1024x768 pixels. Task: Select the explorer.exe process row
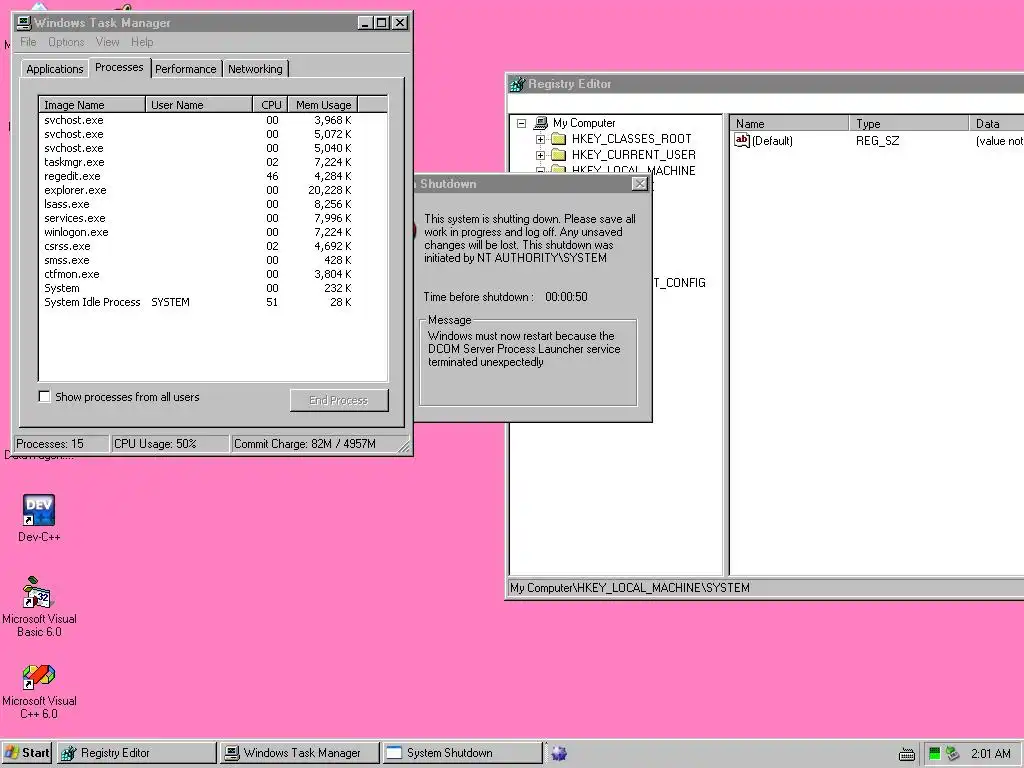(212, 190)
